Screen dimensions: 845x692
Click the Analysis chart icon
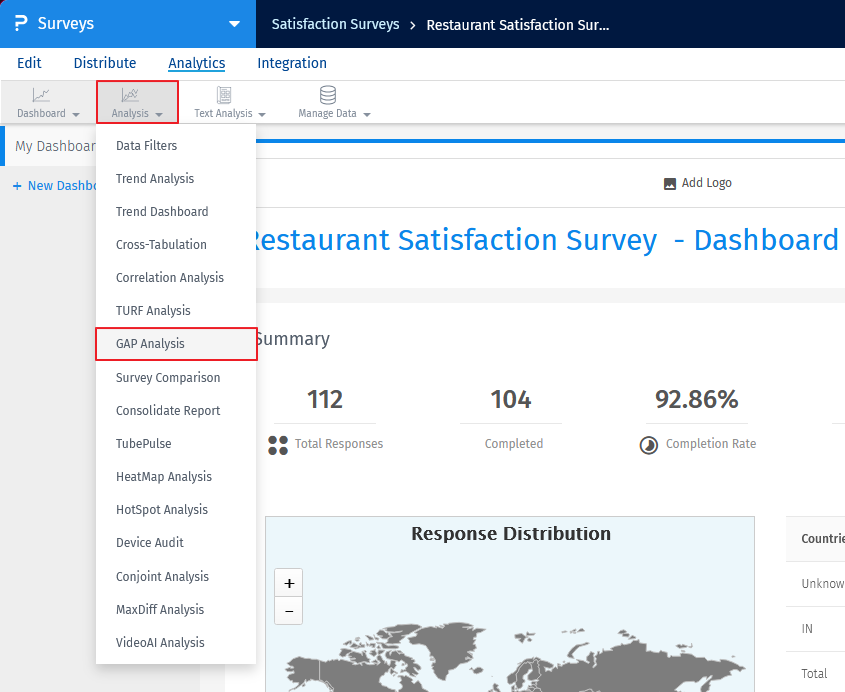(130, 95)
